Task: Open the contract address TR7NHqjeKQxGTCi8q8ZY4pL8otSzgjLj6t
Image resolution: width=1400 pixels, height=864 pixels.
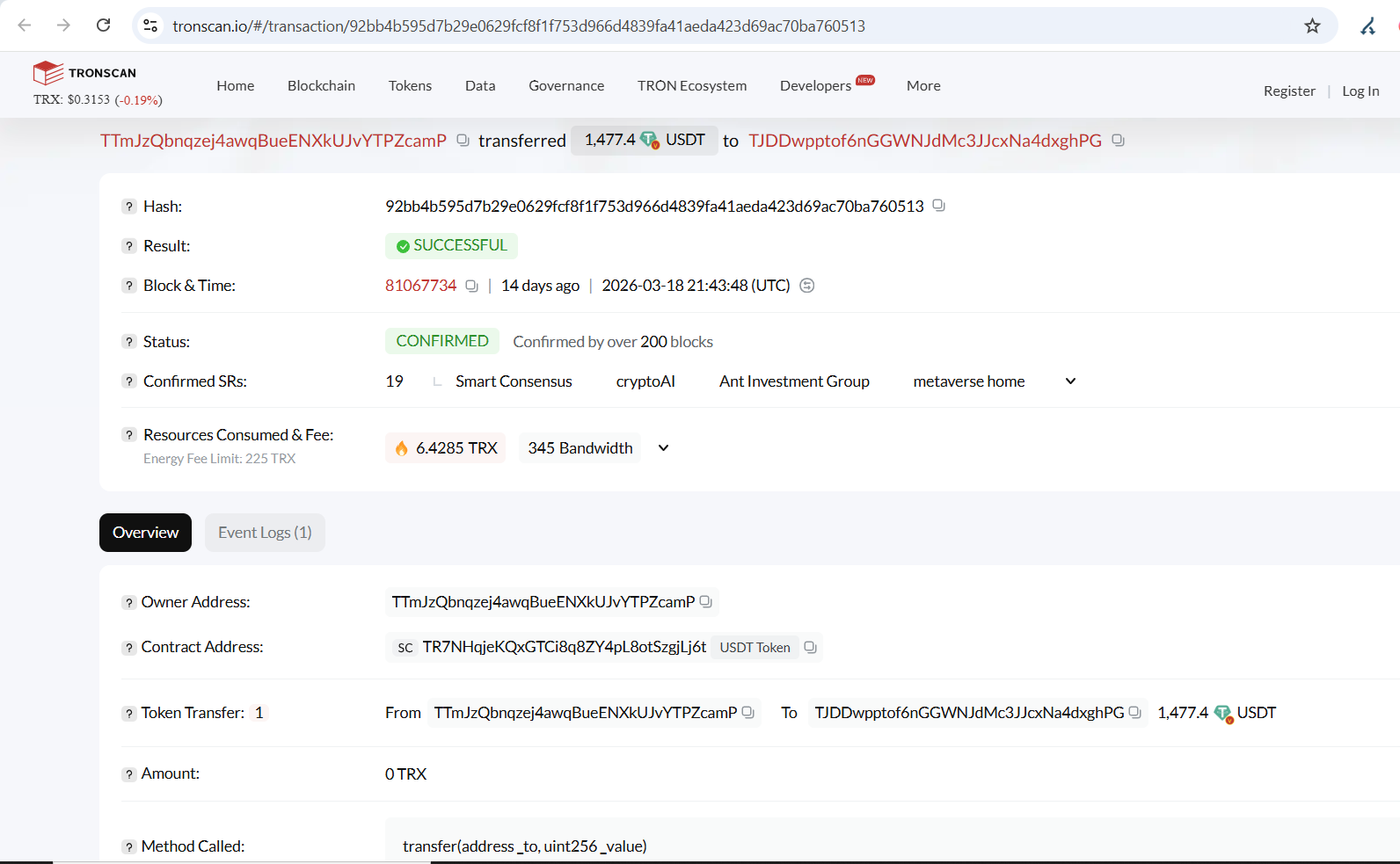Action: point(564,647)
